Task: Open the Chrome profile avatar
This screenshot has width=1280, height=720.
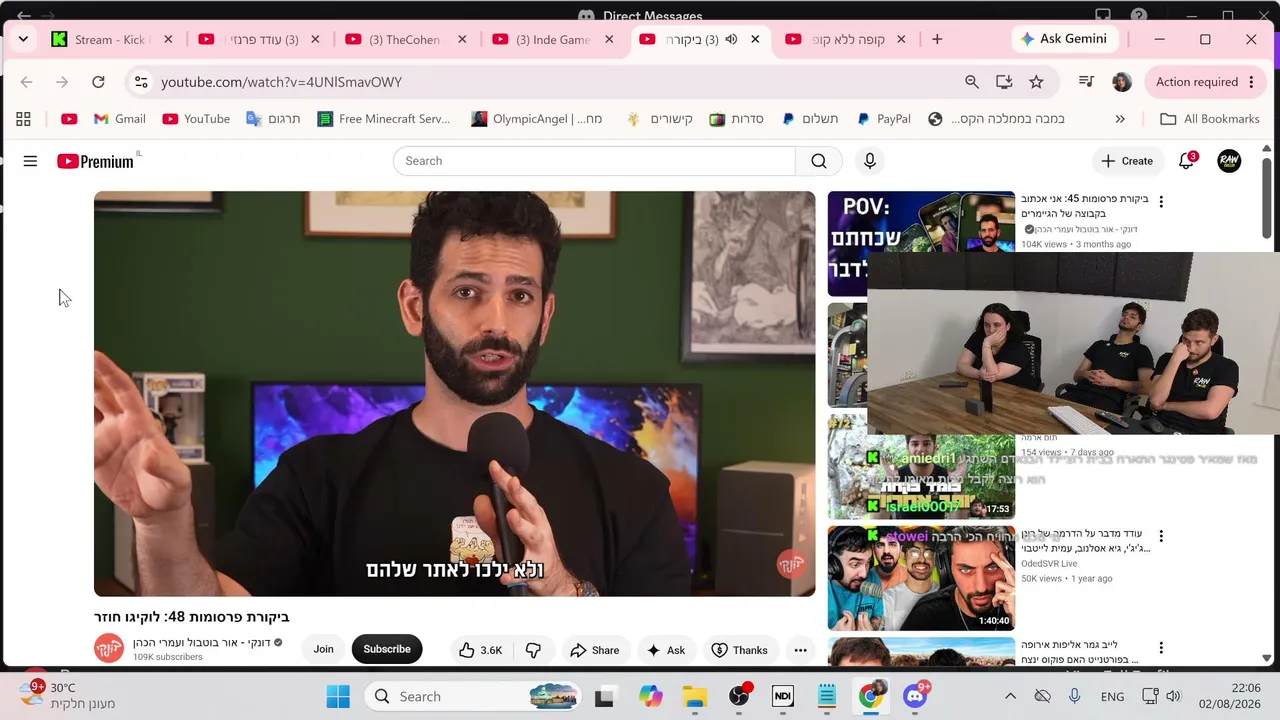Action: click(x=1122, y=82)
